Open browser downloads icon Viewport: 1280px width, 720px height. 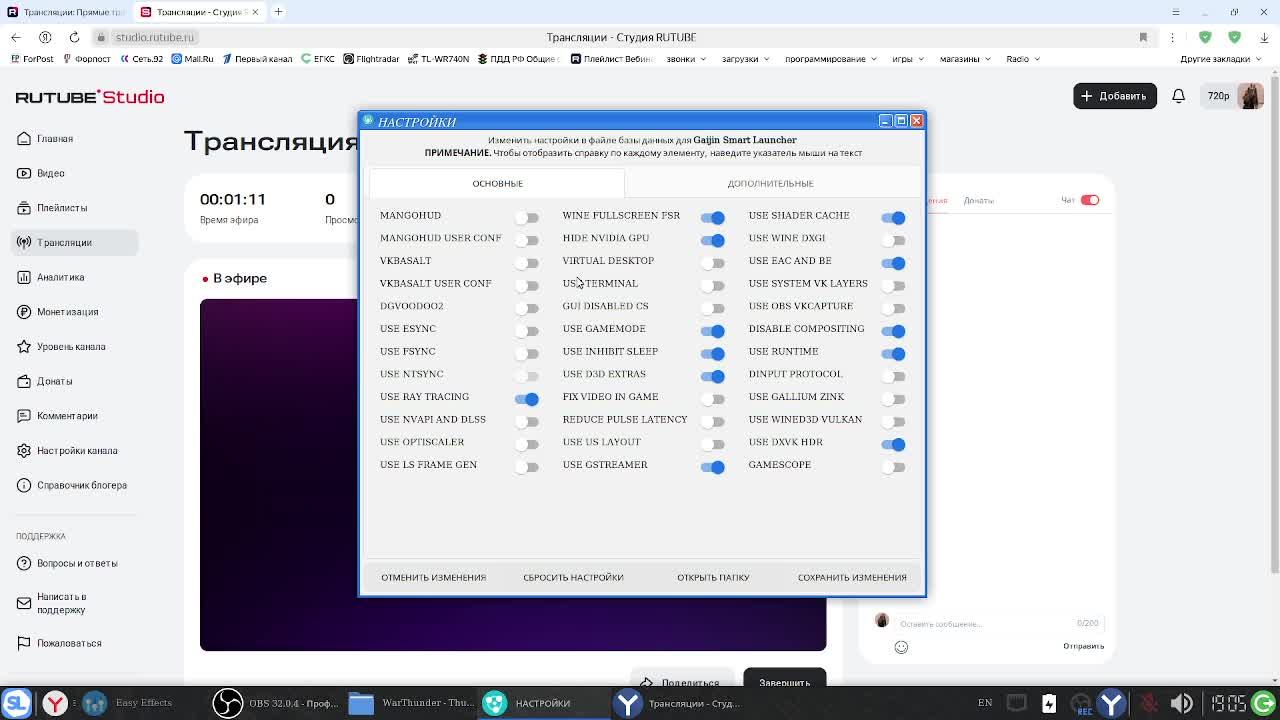(x=1264, y=37)
